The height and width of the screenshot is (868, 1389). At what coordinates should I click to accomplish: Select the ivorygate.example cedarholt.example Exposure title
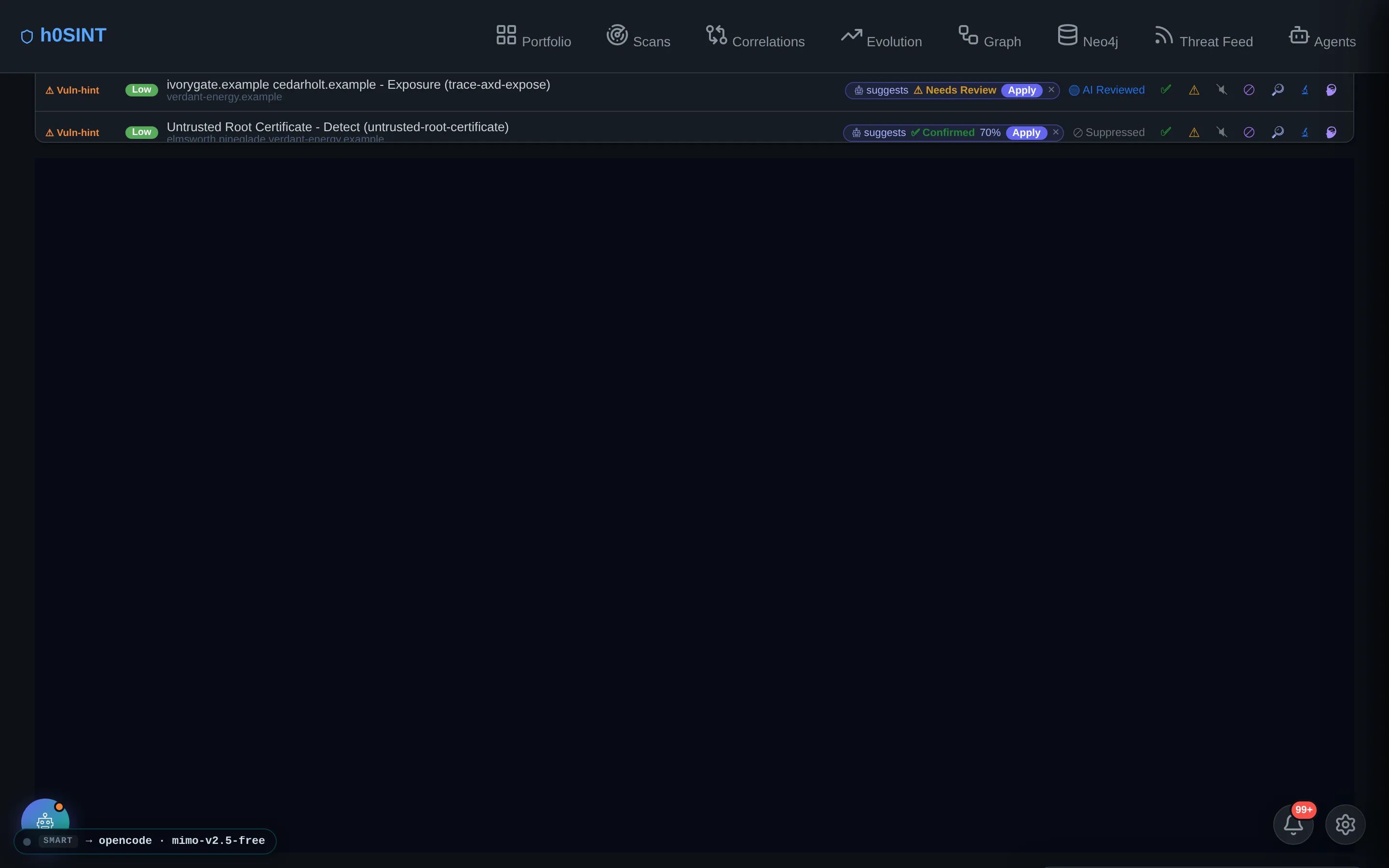[x=358, y=84]
